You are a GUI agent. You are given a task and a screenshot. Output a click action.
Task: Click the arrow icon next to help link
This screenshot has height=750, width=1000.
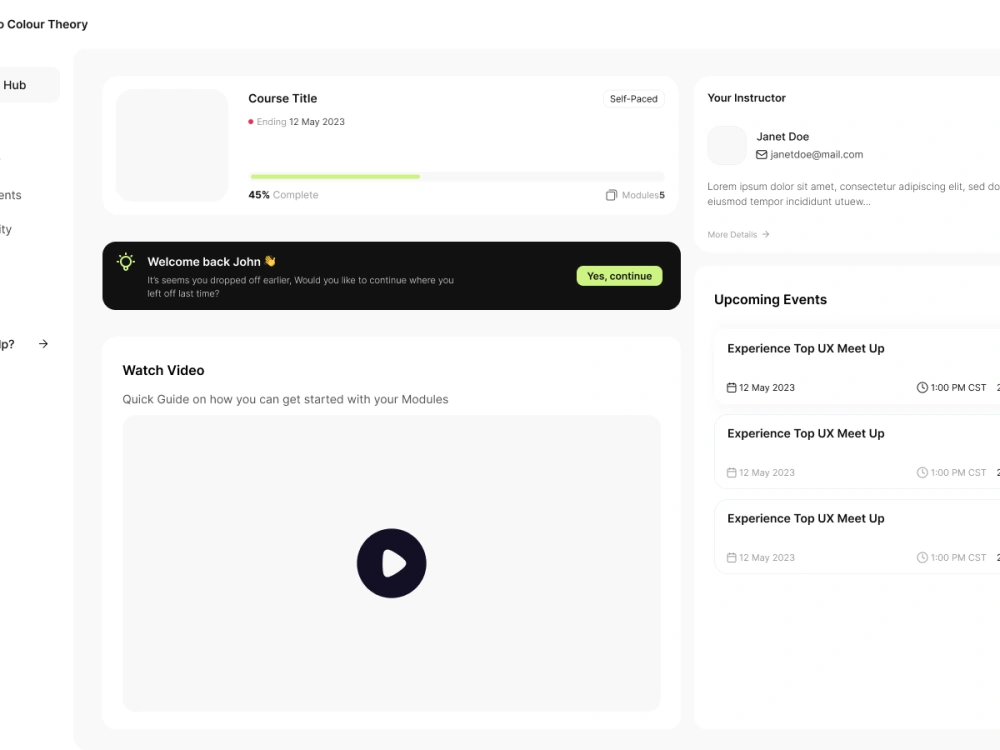[43, 344]
